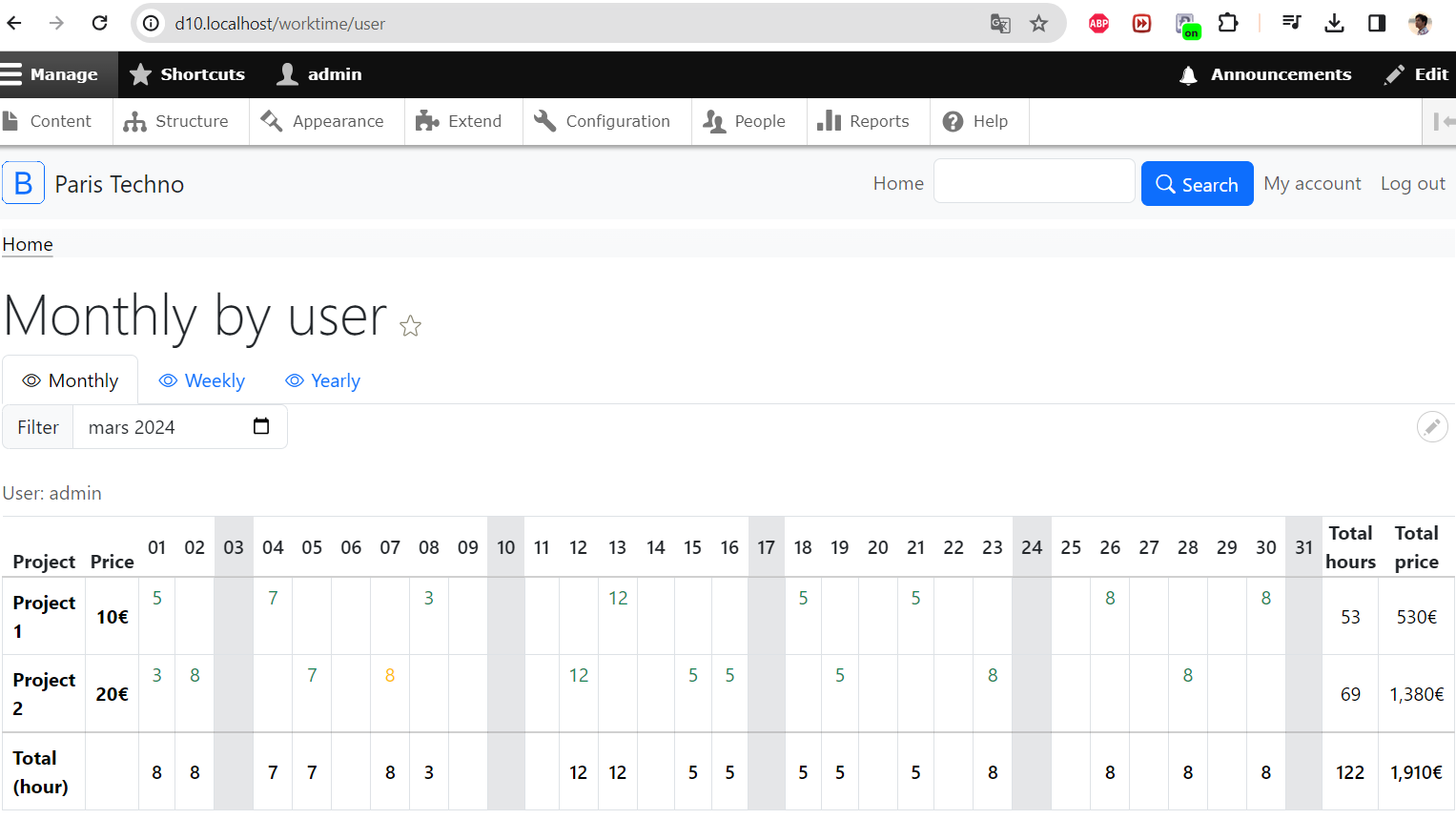Open the translate page icon
The width and height of the screenshot is (1456, 819).
click(1000, 24)
